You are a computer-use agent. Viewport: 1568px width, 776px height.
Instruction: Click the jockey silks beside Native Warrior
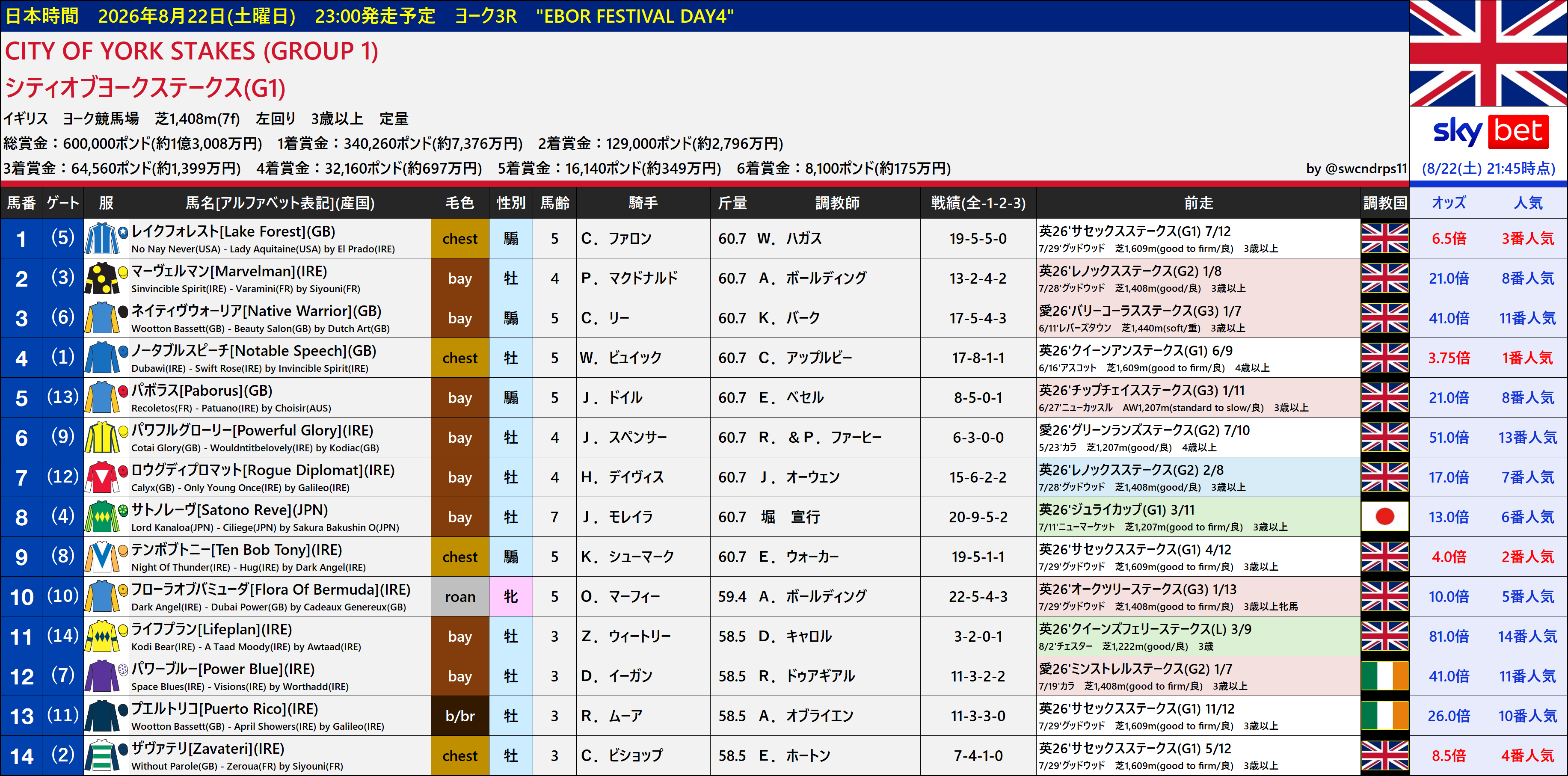coord(106,318)
